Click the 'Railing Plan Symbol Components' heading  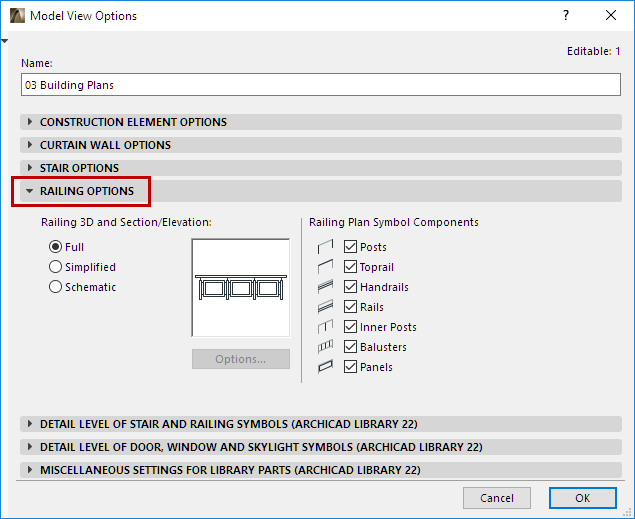click(394, 222)
